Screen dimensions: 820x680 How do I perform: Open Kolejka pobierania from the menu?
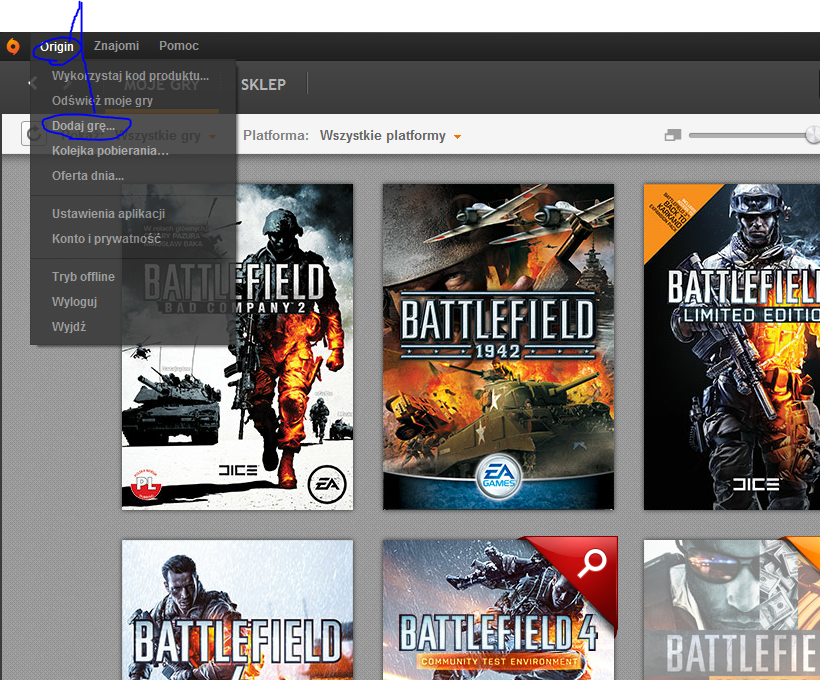pyautogui.click(x=110, y=151)
